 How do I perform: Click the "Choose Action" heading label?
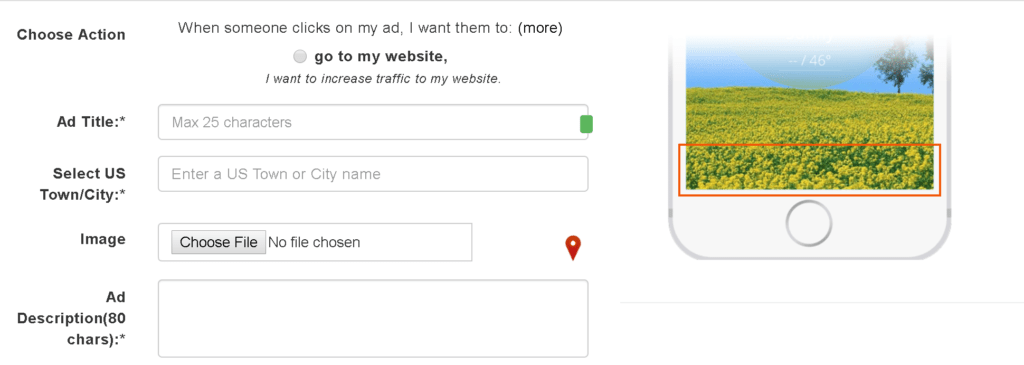[x=71, y=35]
